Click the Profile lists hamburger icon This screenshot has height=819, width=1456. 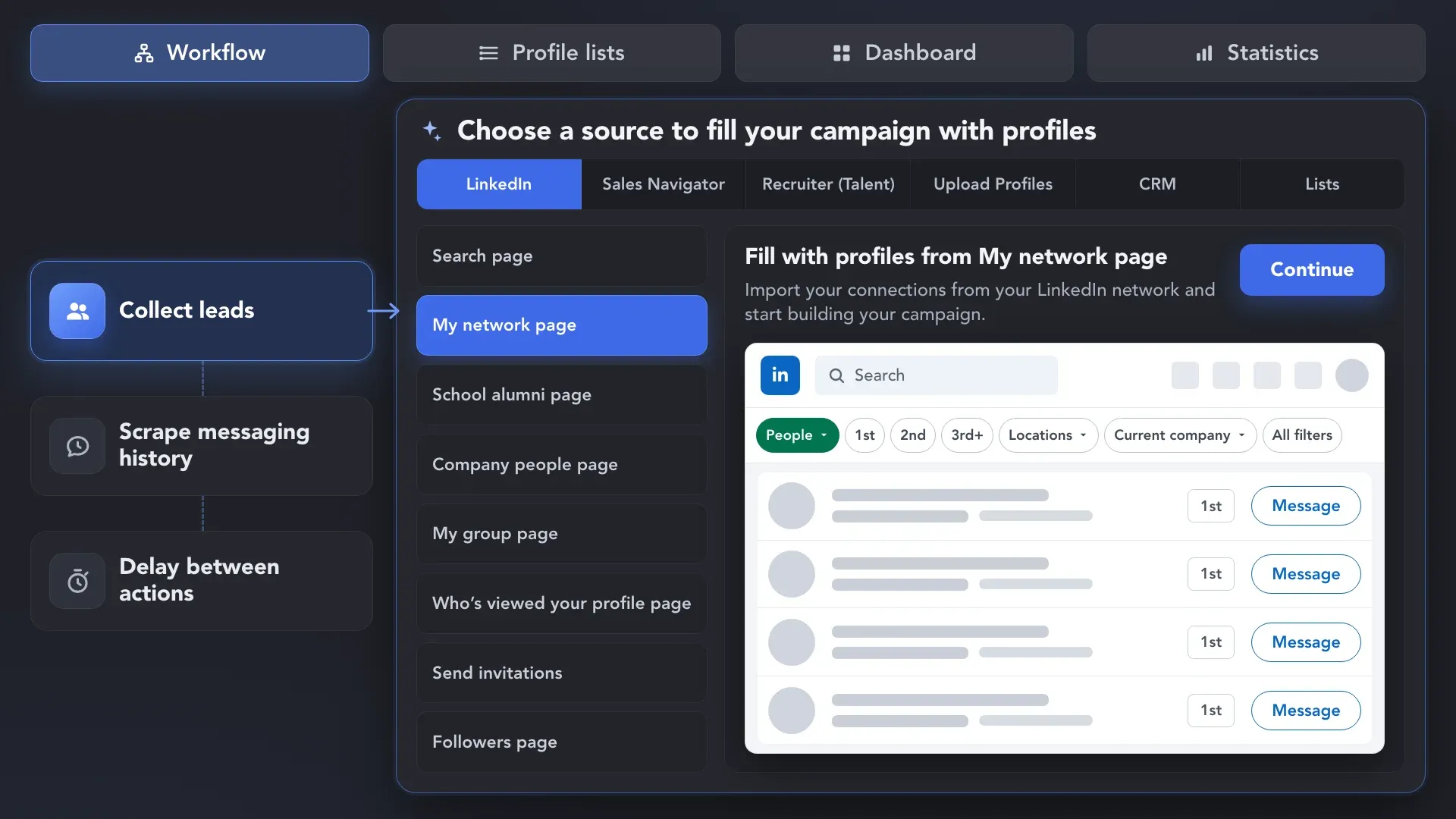tap(488, 53)
